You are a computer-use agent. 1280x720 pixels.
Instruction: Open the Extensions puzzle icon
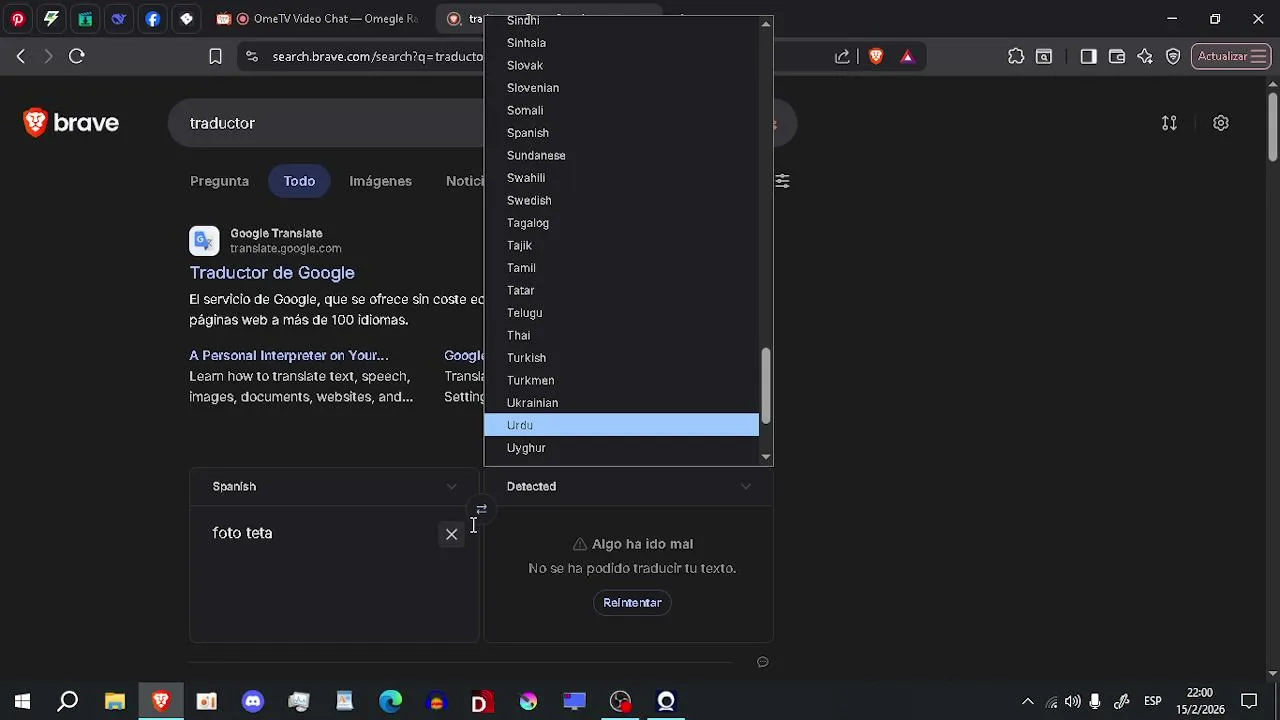1016,57
